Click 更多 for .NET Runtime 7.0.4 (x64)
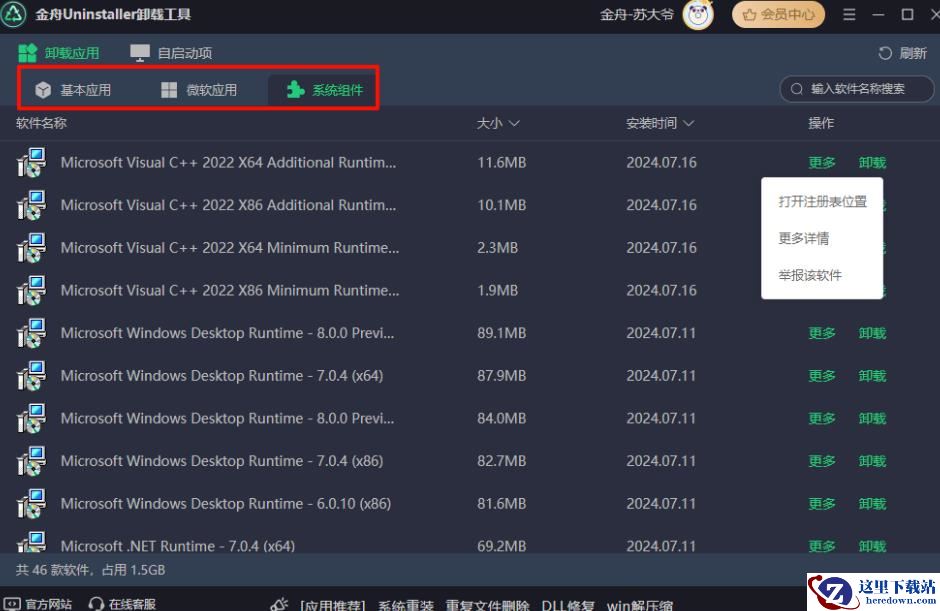Screen dimensions: 940x611 tap(822, 546)
